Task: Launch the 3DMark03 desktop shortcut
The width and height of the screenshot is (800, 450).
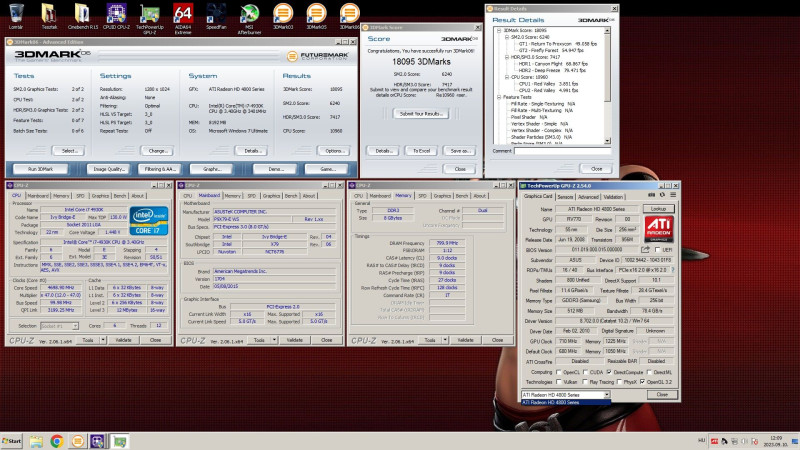Action: coord(283,16)
